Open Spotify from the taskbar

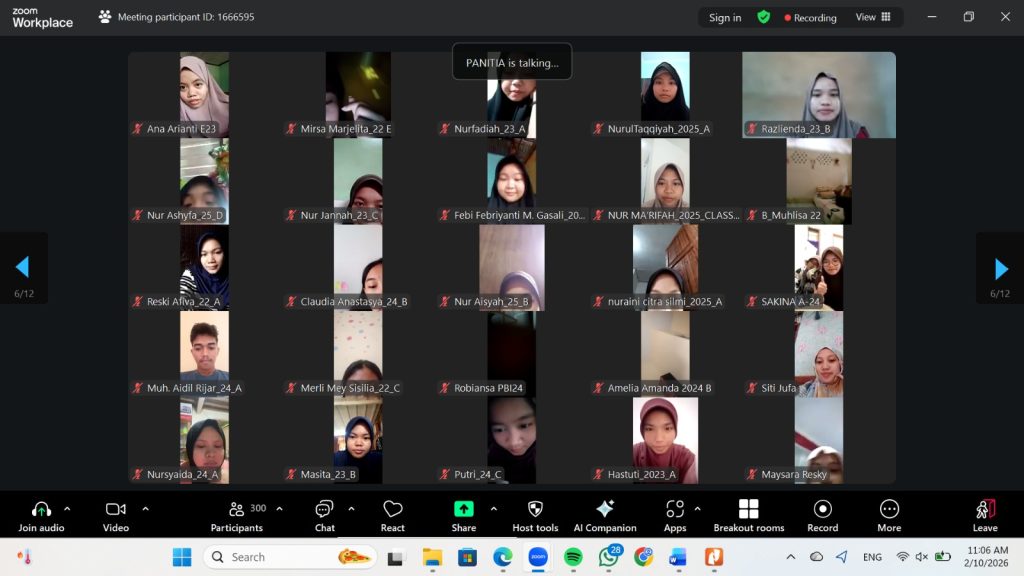(573, 557)
